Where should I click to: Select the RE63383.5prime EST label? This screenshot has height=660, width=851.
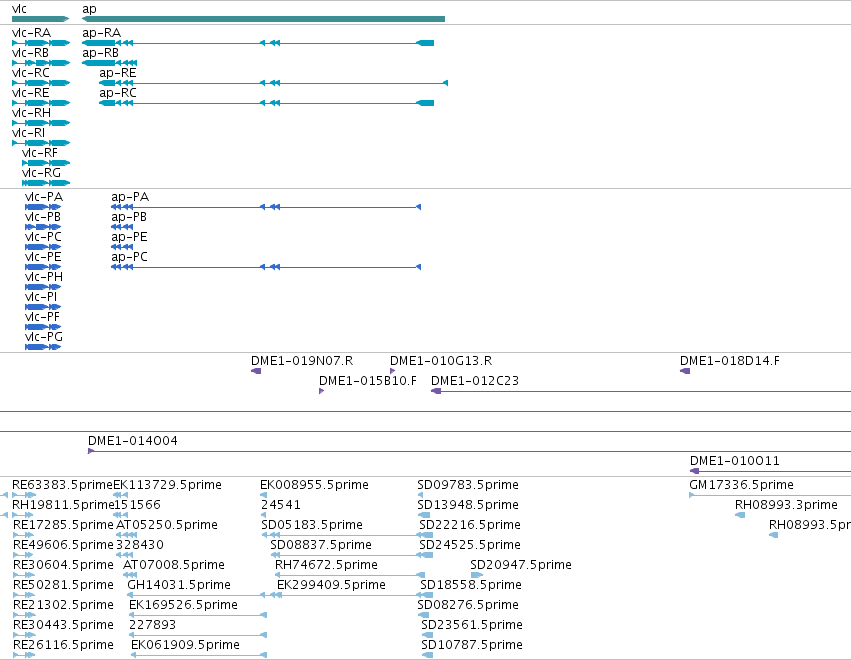tap(62, 485)
